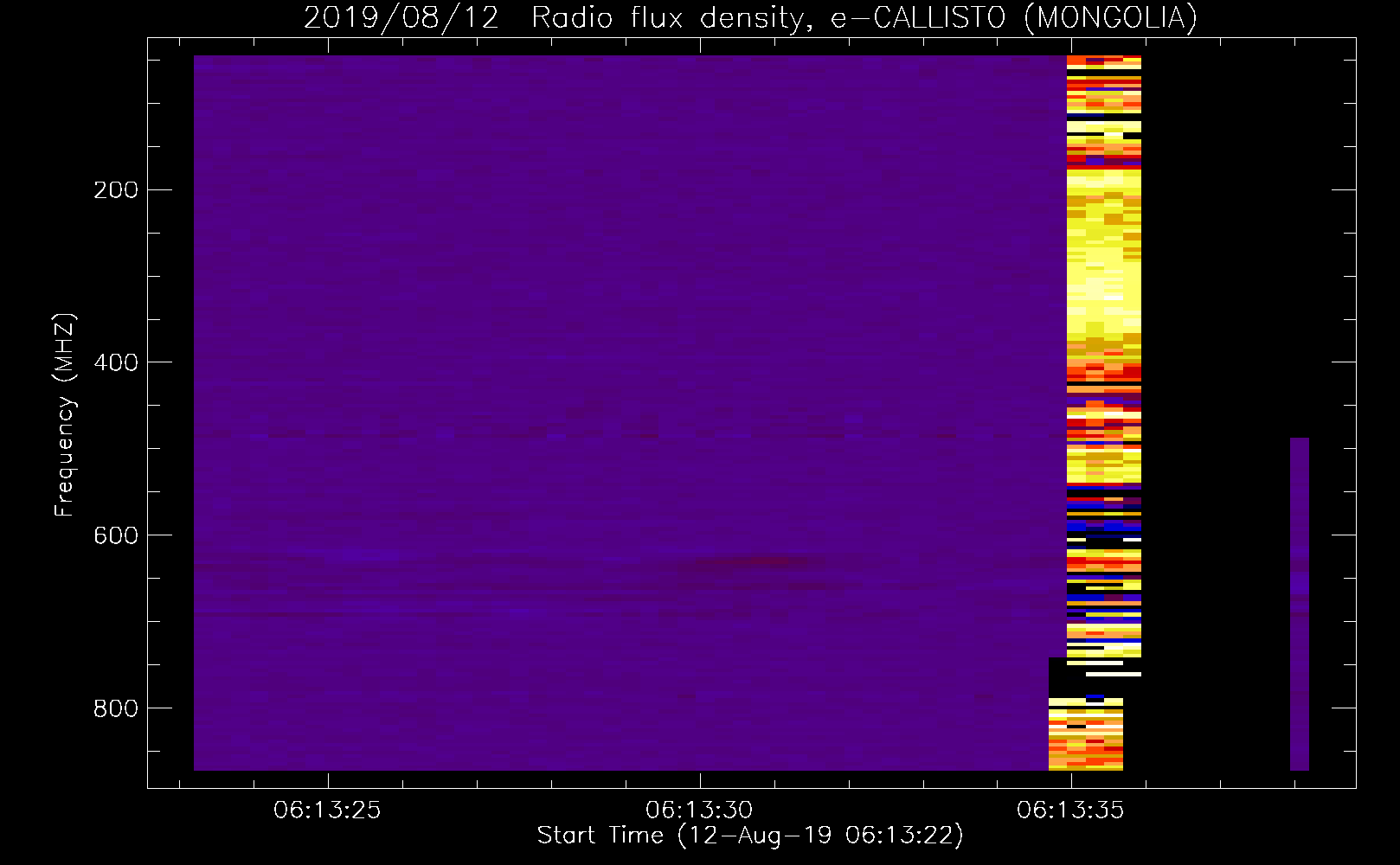Click the '06:13:25' time tick label
1400x865 pixels.
[x=327, y=810]
